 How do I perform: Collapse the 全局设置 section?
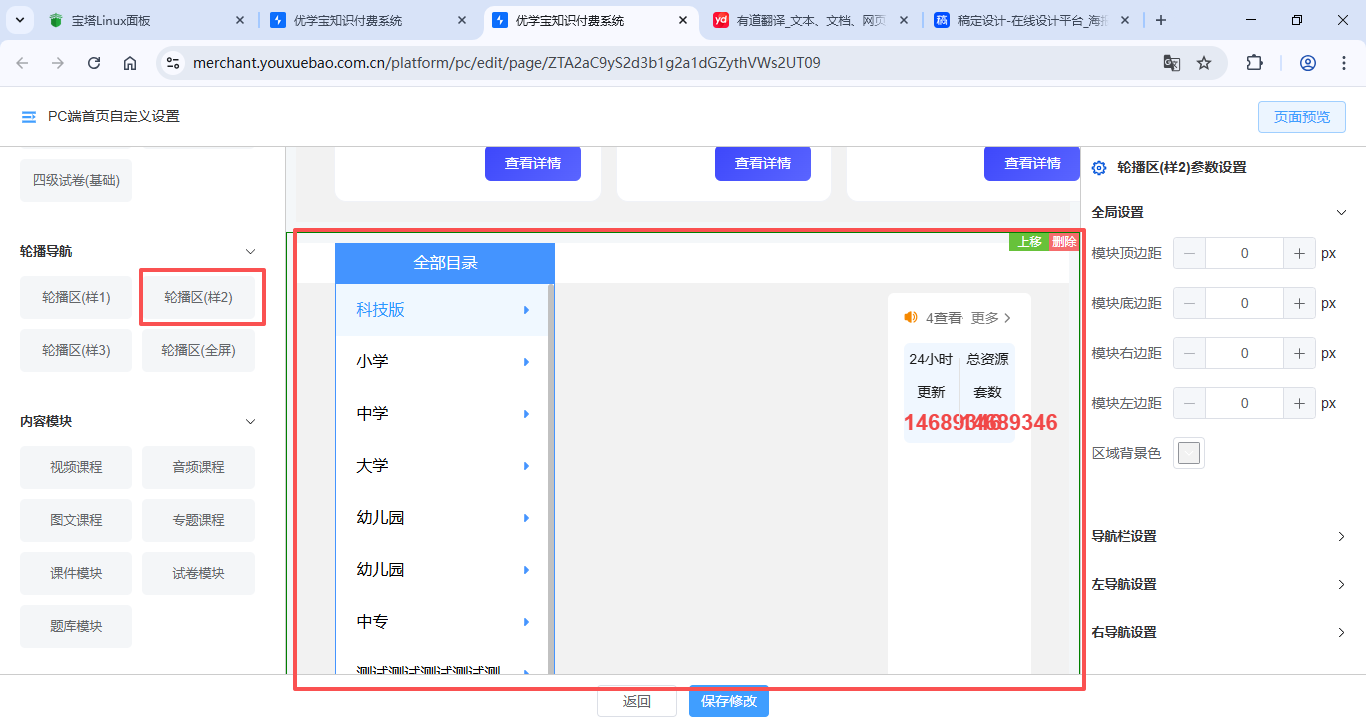[1342, 212]
